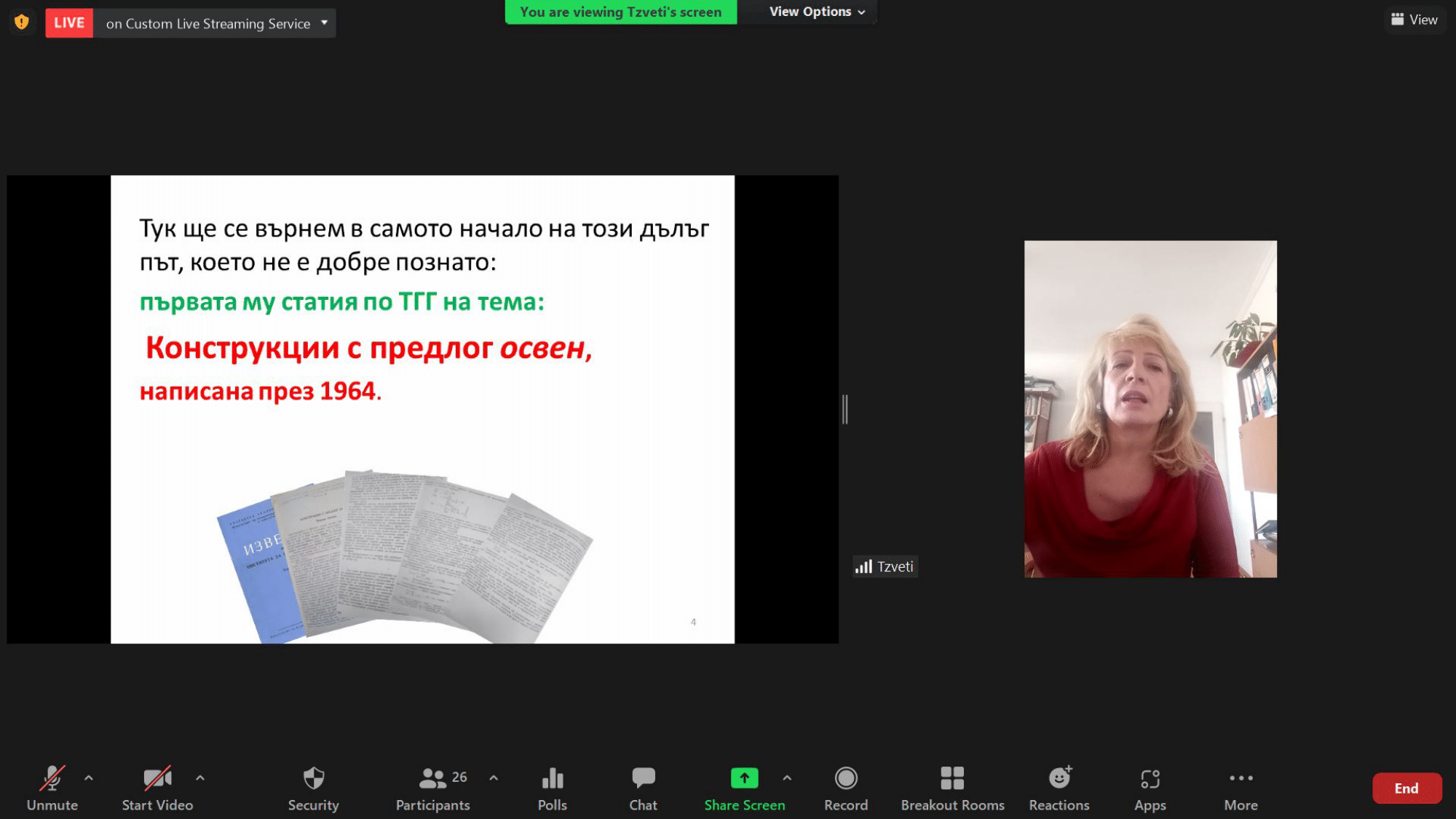The height and width of the screenshot is (819, 1456).
Task: Click the encryption shield icon at top-left
Action: coord(22,22)
